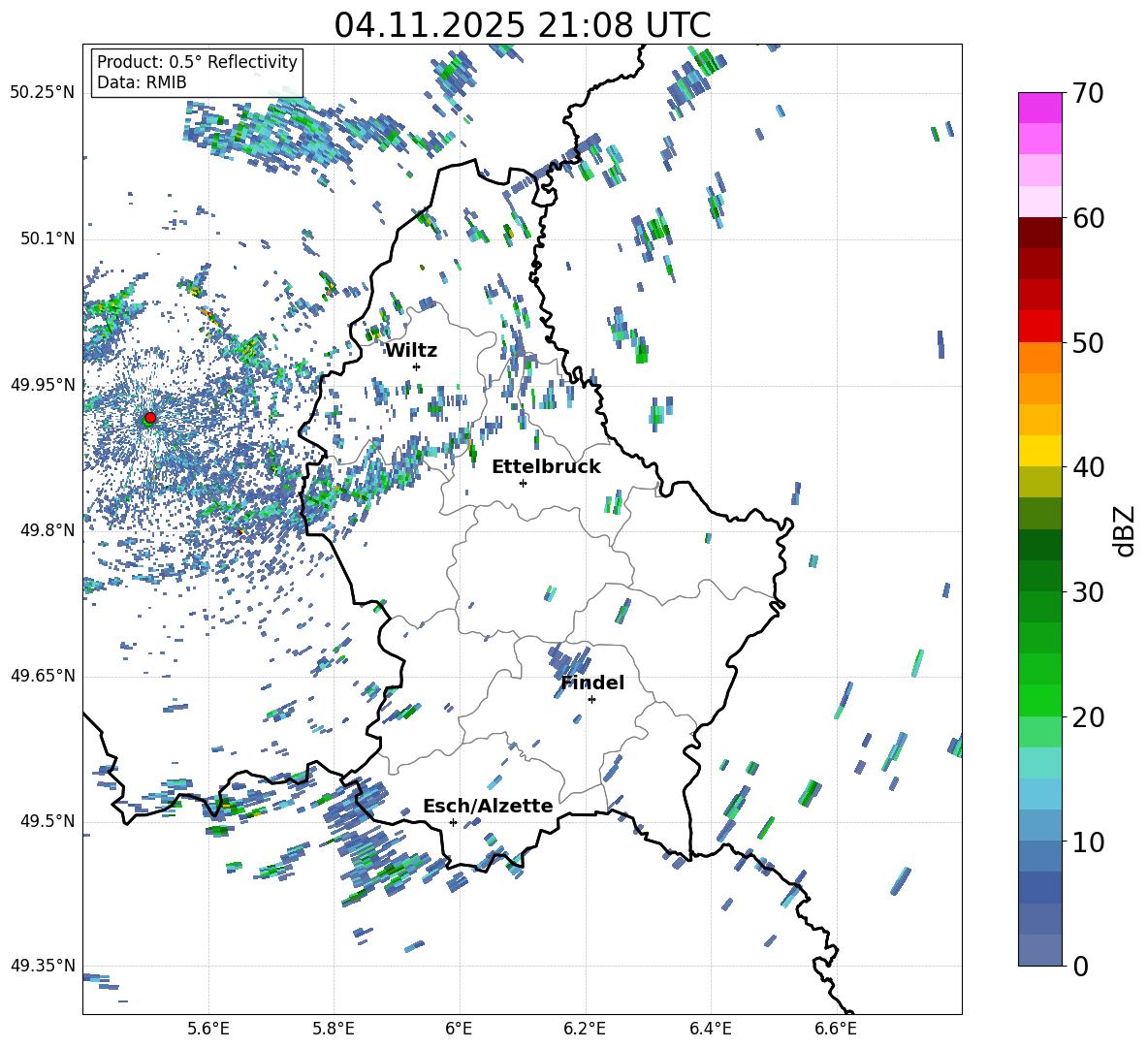The width and height of the screenshot is (1148, 1048).
Task: Click the 60 colorbar tick label
Action: click(1087, 218)
